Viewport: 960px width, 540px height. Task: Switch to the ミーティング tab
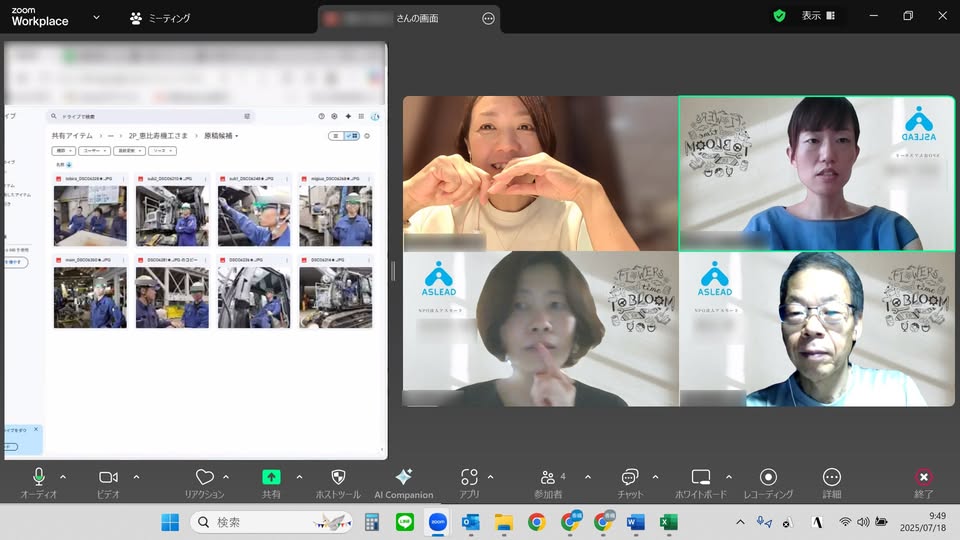coord(160,18)
